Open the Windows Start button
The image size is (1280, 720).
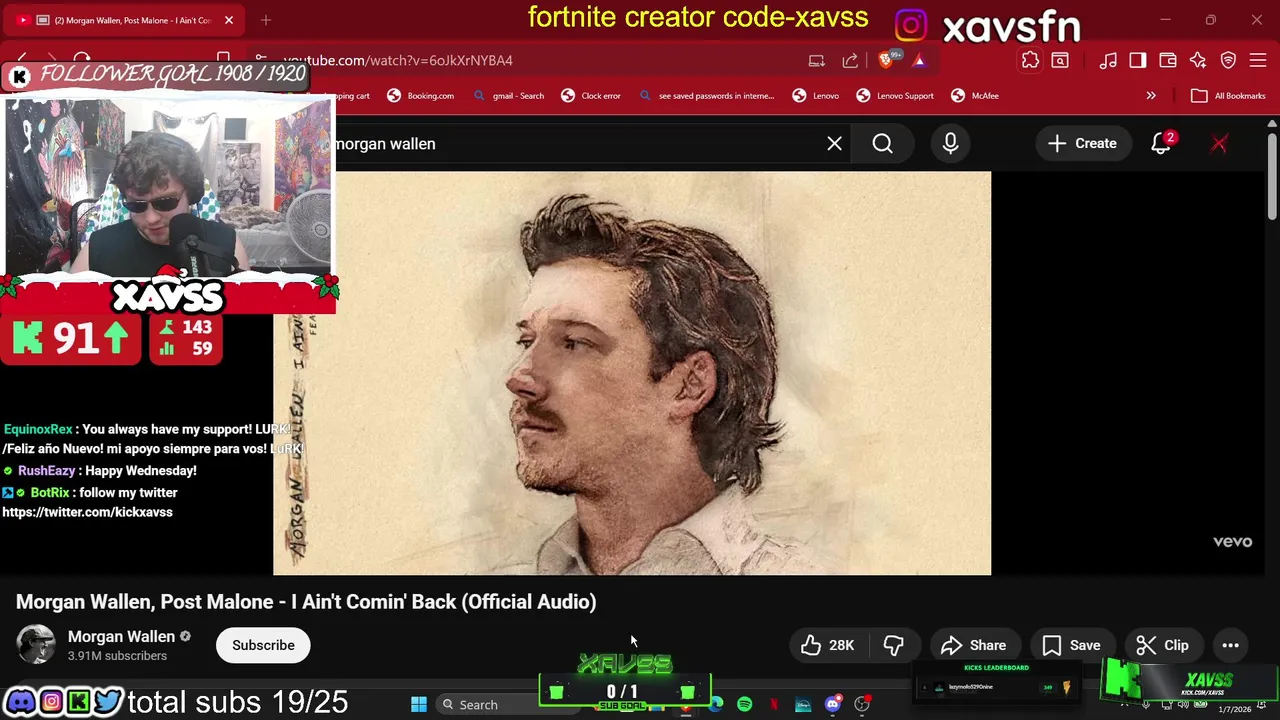[x=419, y=705]
